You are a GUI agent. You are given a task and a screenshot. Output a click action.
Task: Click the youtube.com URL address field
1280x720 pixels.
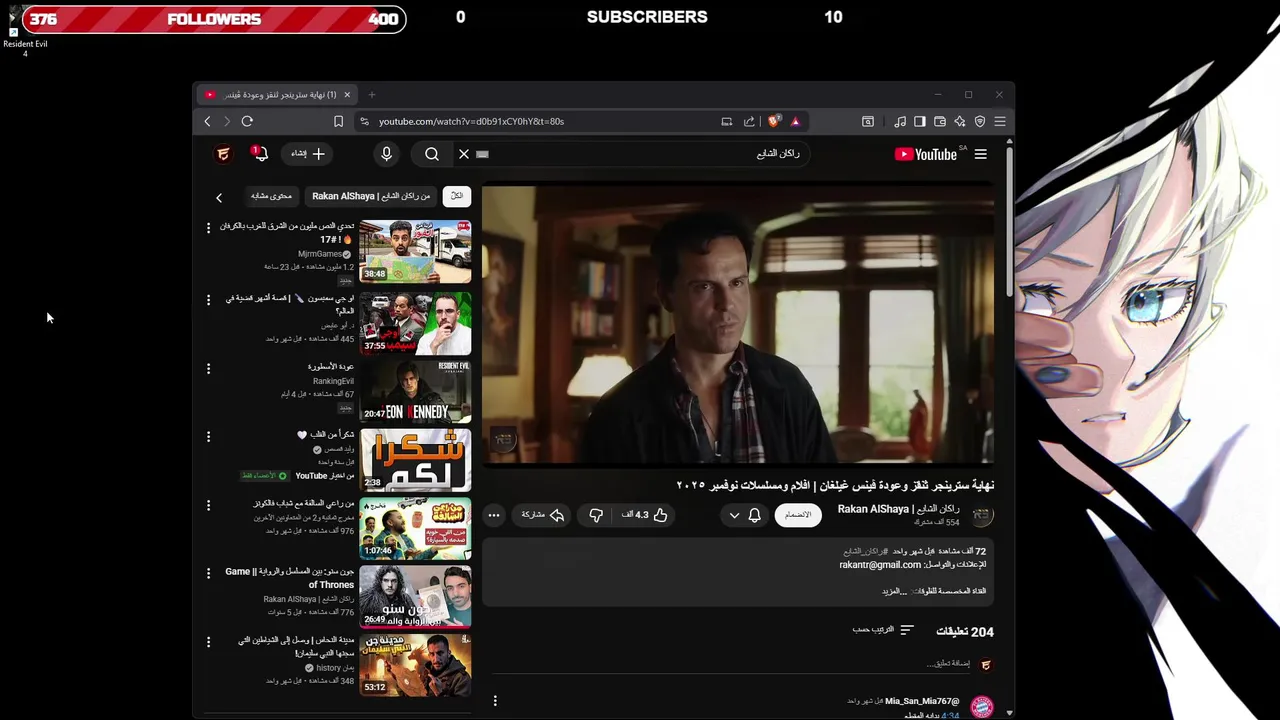coord(540,121)
